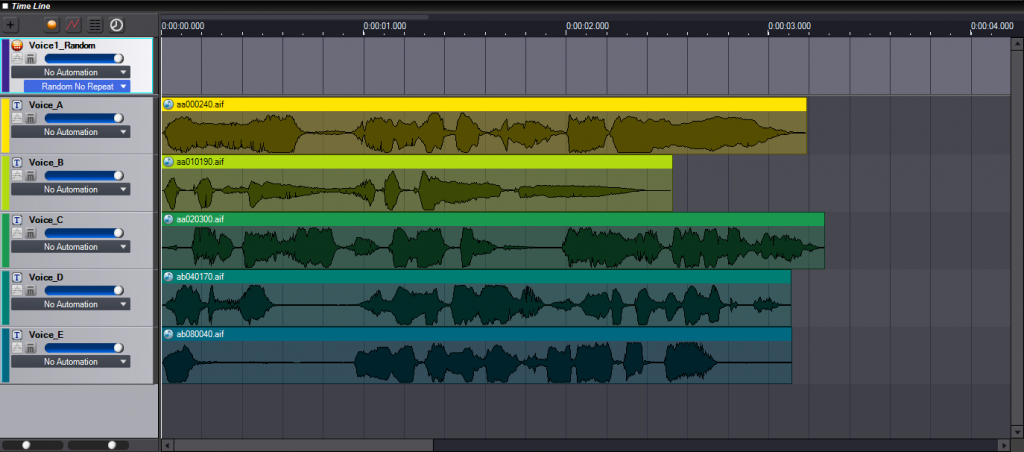Toggle the M mute button on Voice_A
The height and width of the screenshot is (452, 1024).
click(30, 118)
